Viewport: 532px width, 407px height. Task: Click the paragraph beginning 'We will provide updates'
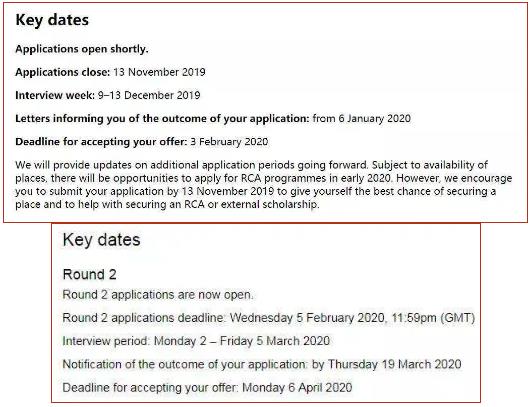[x=264, y=185]
